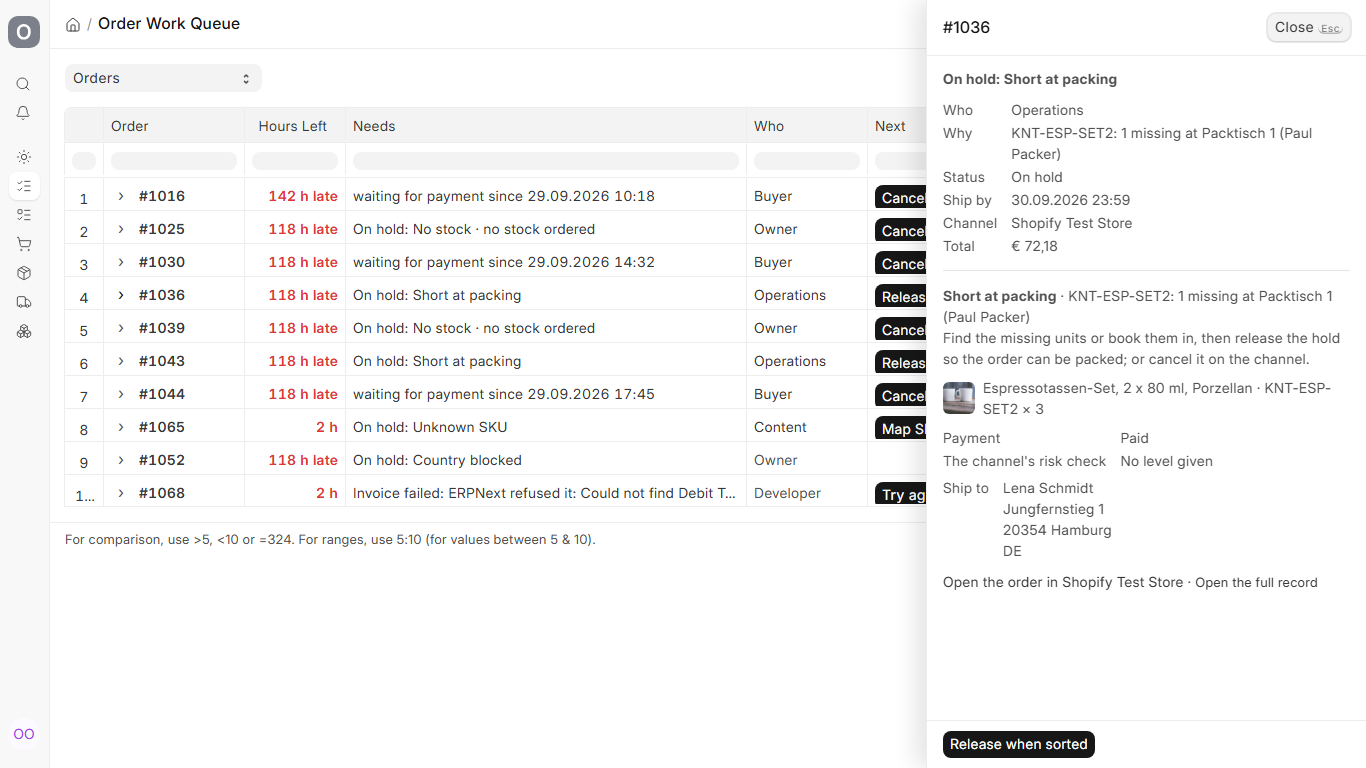
Task: Expand order #1025 row
Action: [x=121, y=229]
